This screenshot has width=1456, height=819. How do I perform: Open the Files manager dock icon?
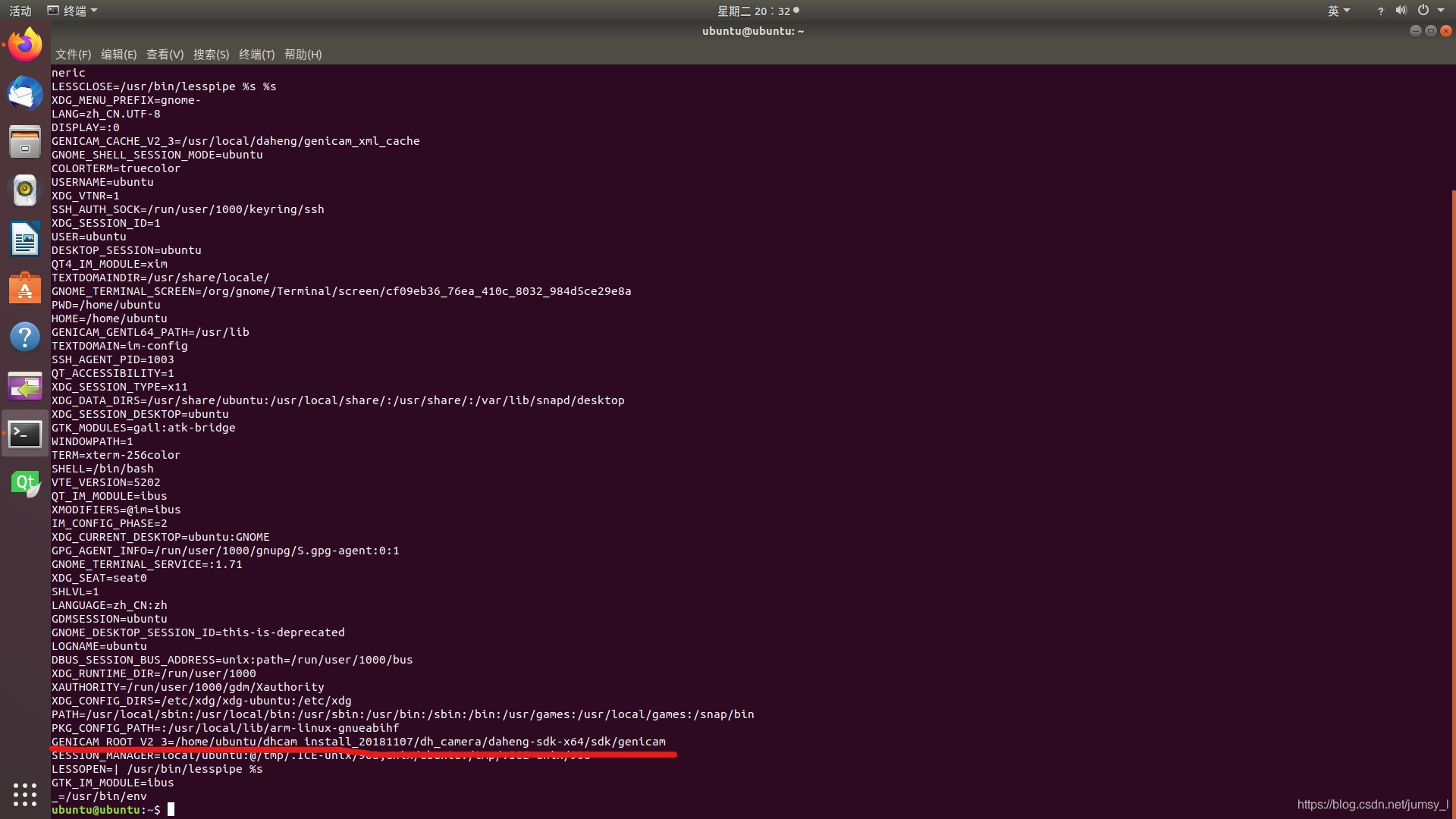[x=25, y=142]
